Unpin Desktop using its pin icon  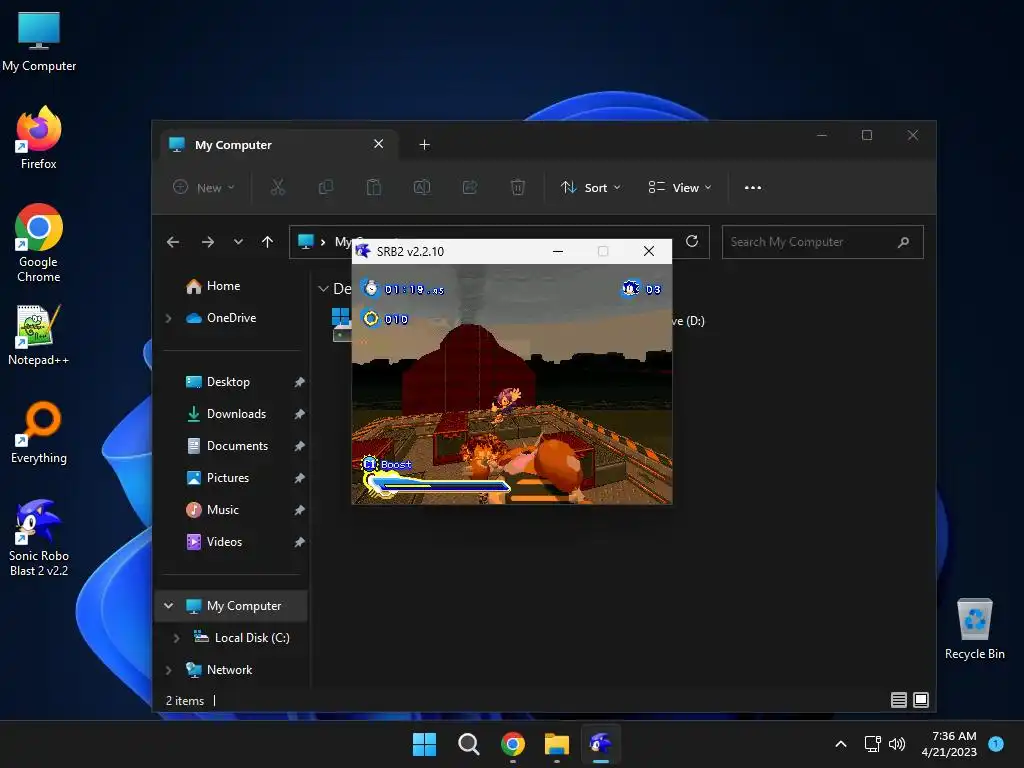pos(299,382)
